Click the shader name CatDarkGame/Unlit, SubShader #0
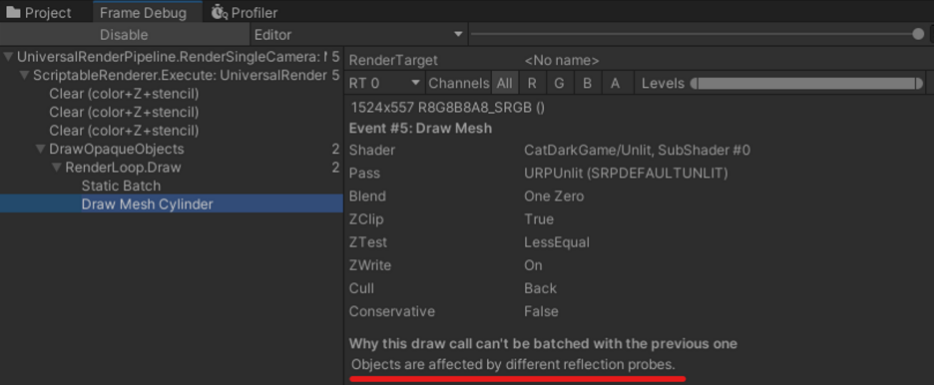 tap(637, 150)
